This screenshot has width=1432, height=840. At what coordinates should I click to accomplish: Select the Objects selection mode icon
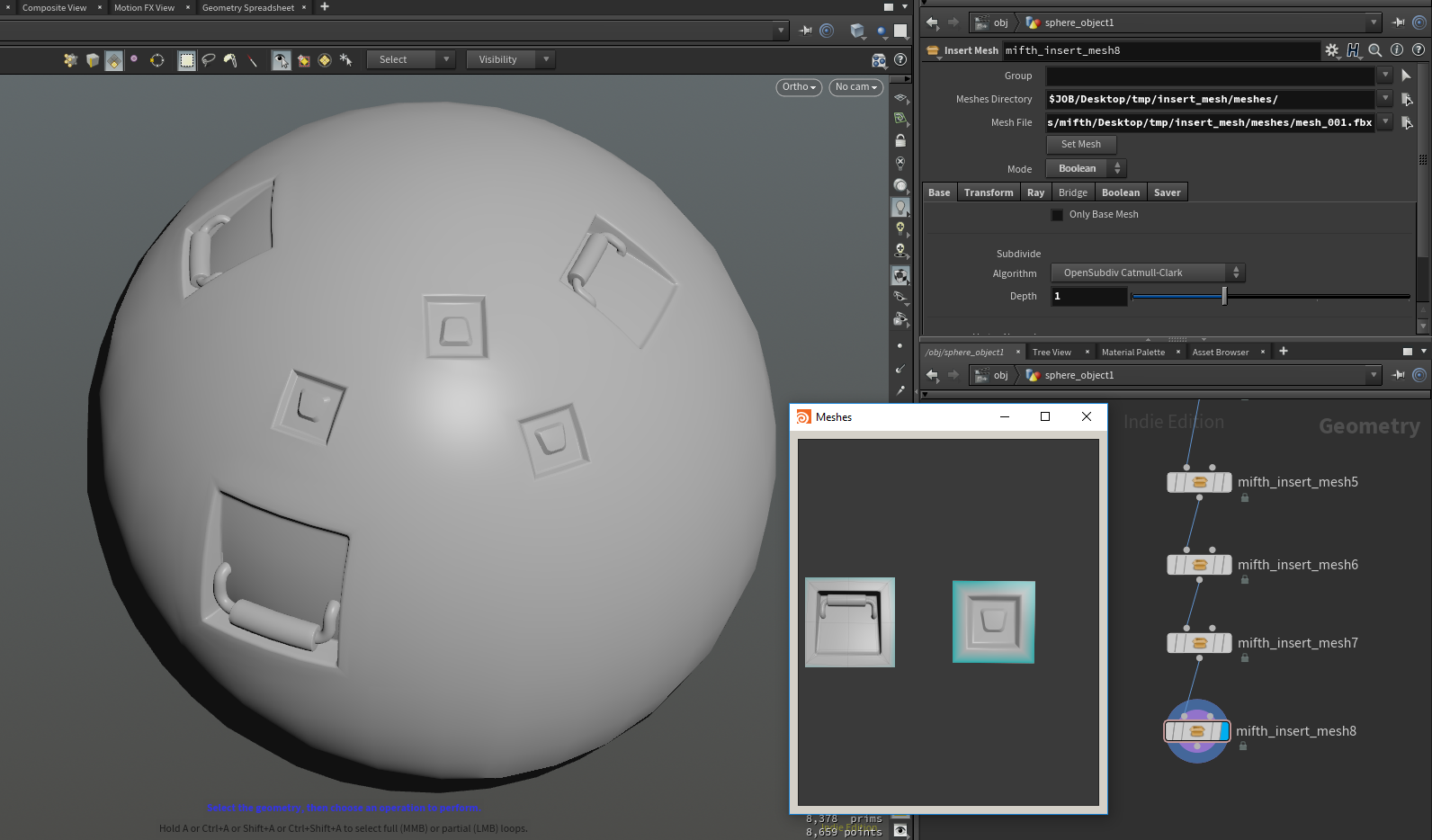coord(70,60)
